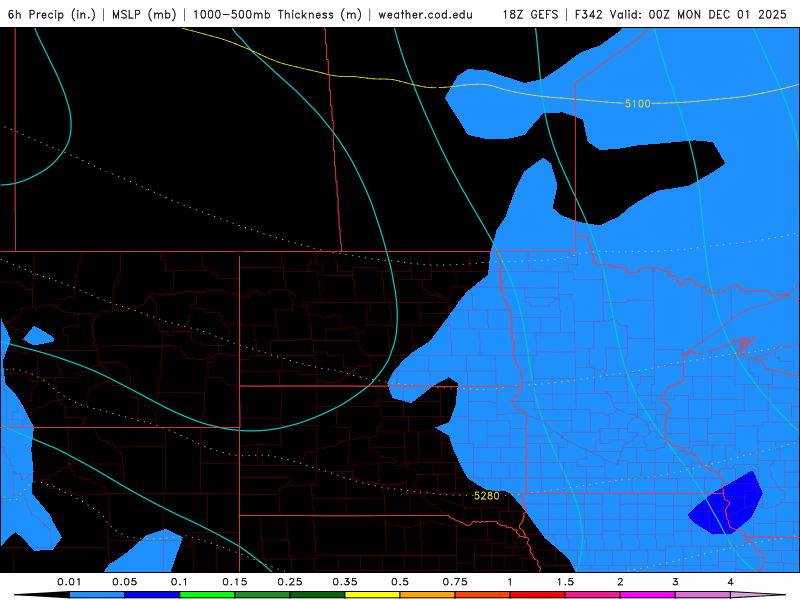
Task: Click the pink 1.5 legend swatch
Action: [x=593, y=595]
